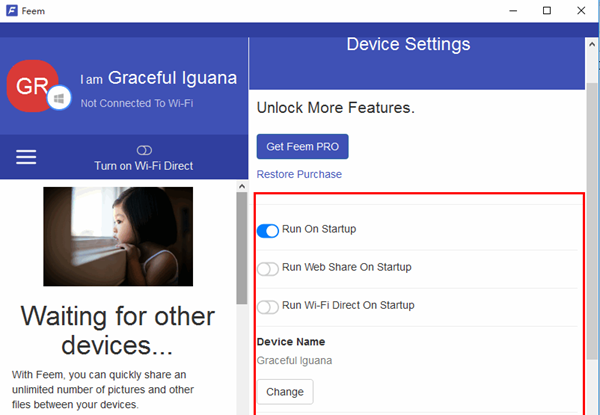This screenshot has width=600, height=415.
Task: Click the left panel scroll up arrow
Action: [241, 186]
